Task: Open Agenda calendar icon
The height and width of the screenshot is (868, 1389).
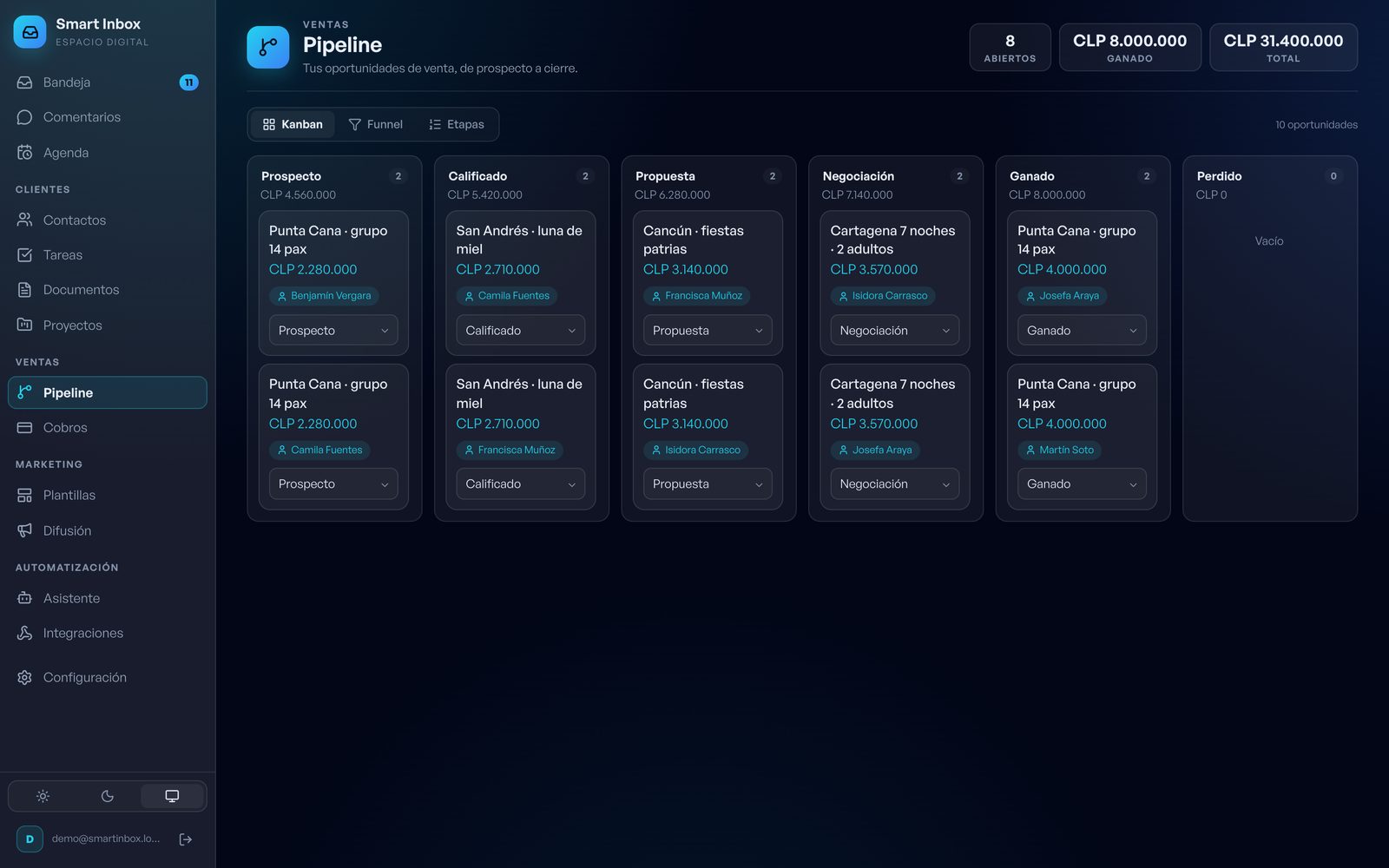Action: coord(24,153)
